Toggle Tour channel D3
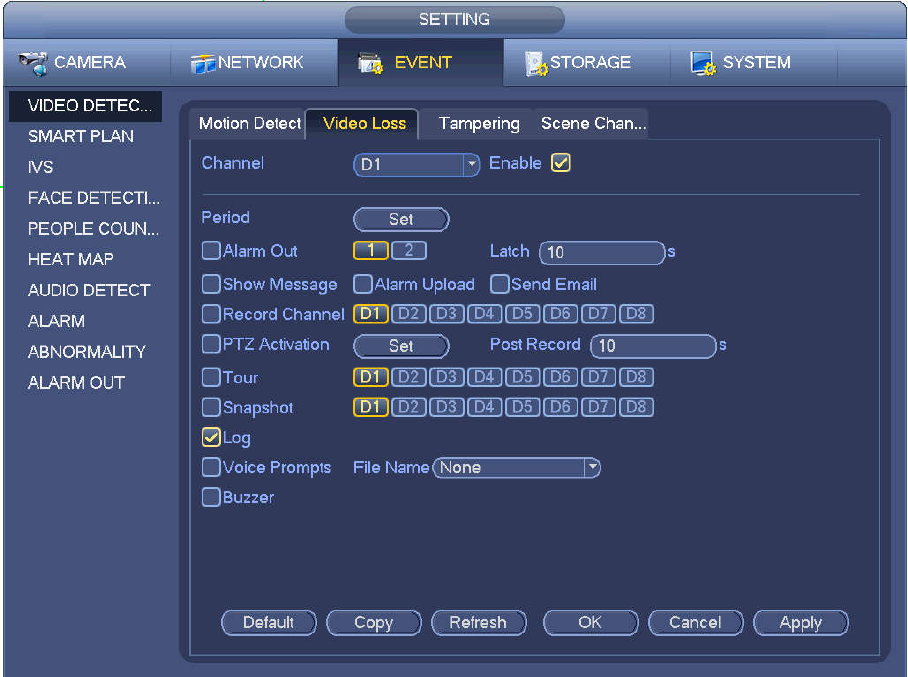The height and width of the screenshot is (677, 908). pyautogui.click(x=446, y=378)
